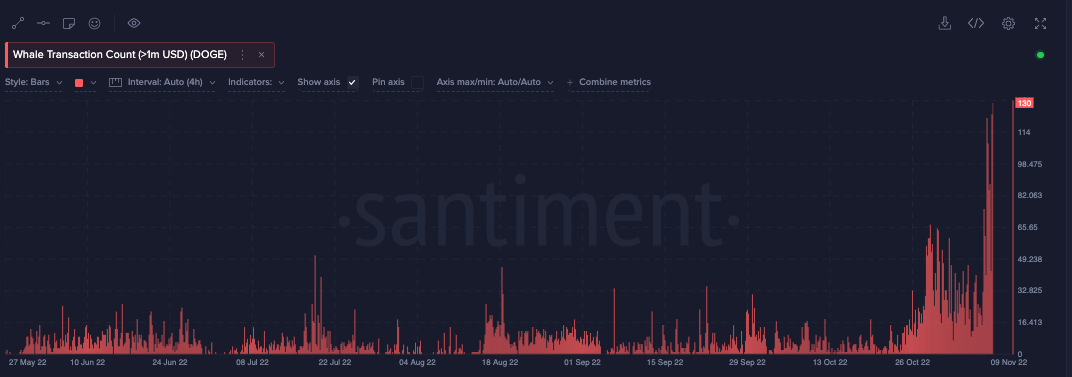The image size is (1072, 377).
Task: Select the horizontal ray drawing tool
Action: tap(44, 23)
